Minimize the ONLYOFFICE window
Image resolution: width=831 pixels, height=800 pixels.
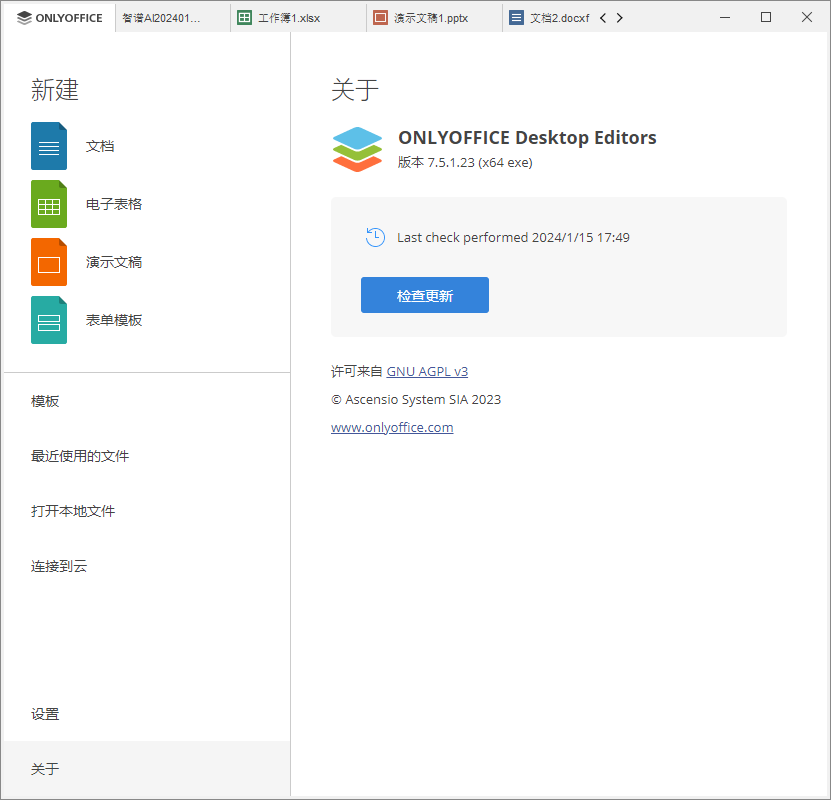725,17
